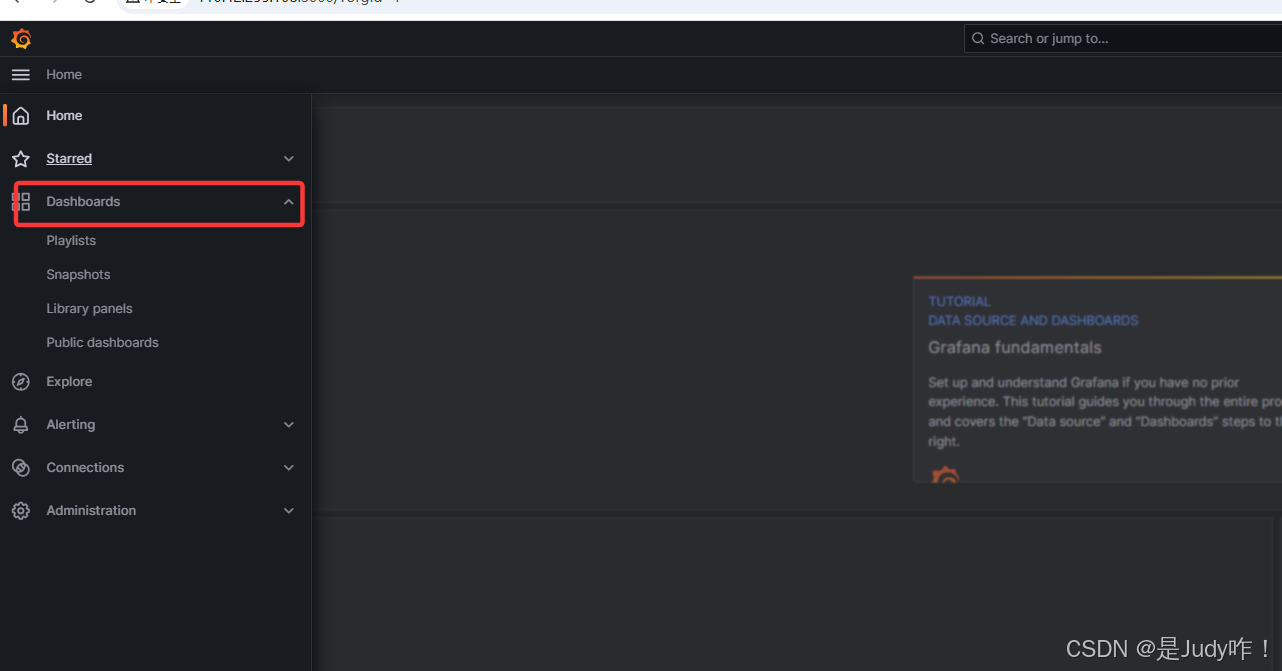The height and width of the screenshot is (671, 1282).
Task: Expand the Starred section chevron
Action: pos(289,159)
